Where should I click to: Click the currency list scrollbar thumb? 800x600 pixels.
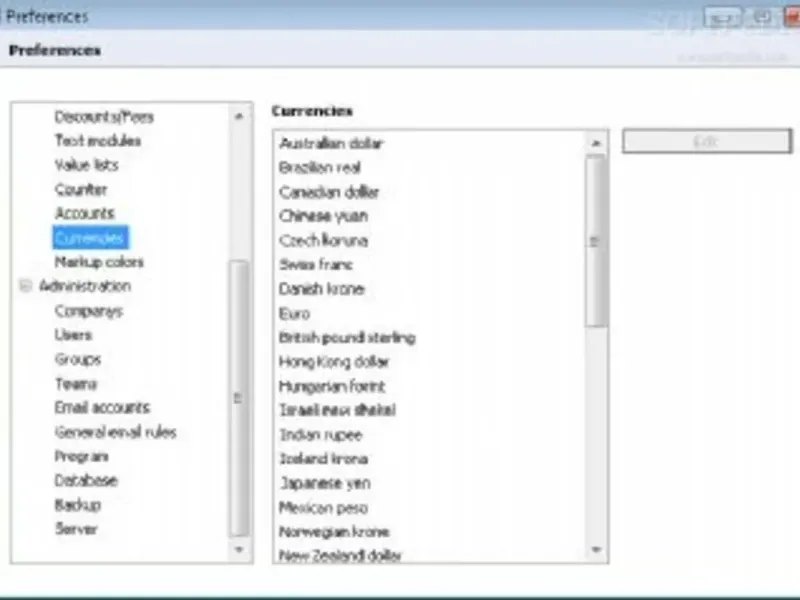pos(595,240)
